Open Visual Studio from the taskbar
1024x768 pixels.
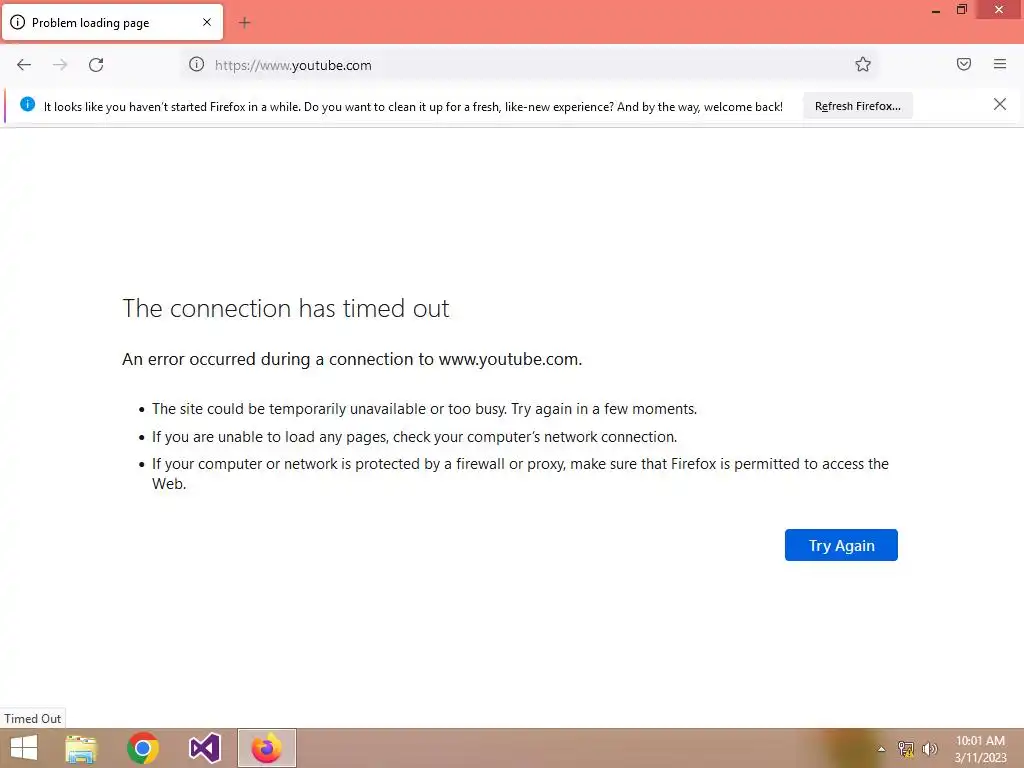click(205, 748)
